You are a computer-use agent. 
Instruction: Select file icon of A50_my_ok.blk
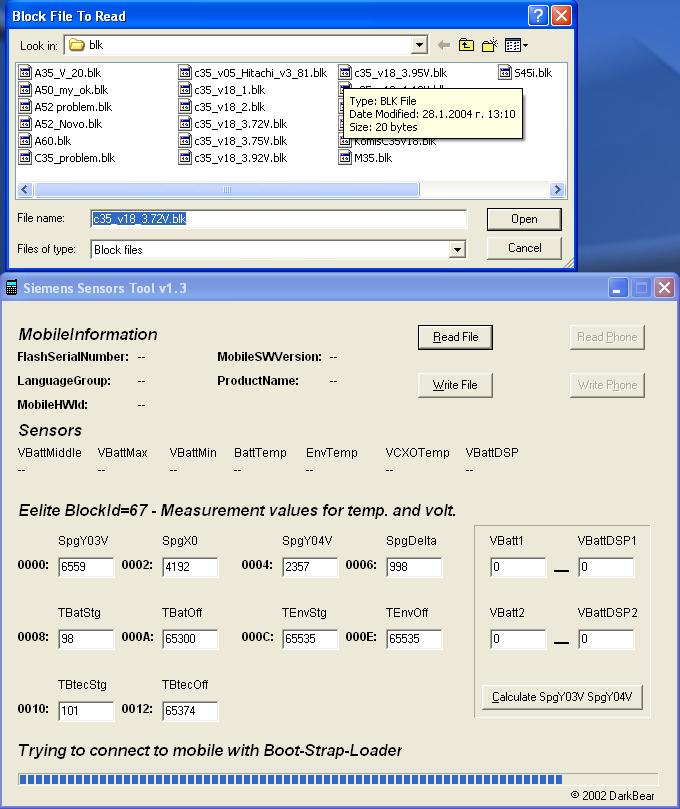25,90
